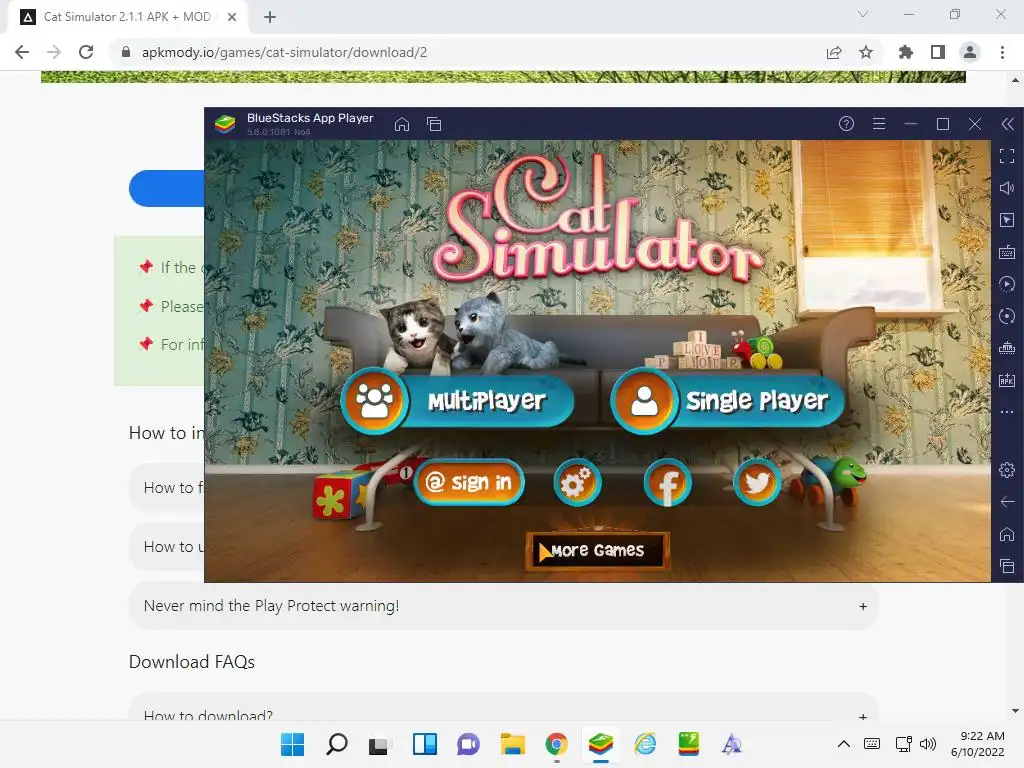Open Task View from taskbar
1024x768 pixels.
coord(378,744)
